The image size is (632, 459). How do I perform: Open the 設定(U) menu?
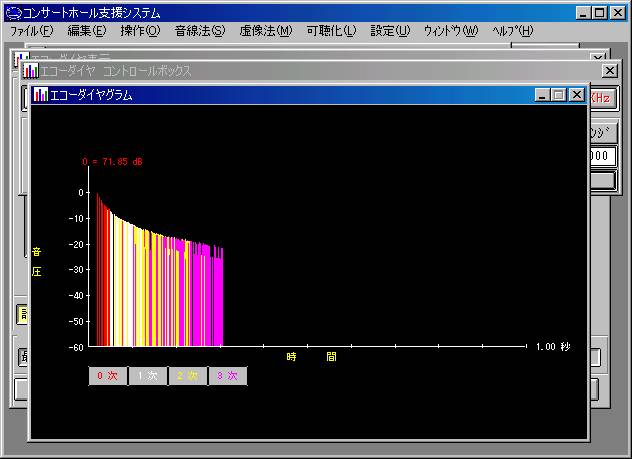pyautogui.click(x=390, y=31)
